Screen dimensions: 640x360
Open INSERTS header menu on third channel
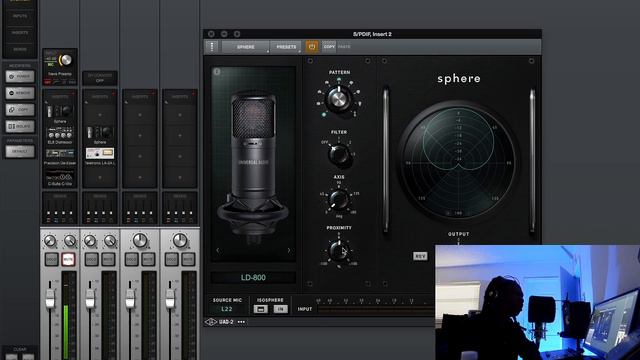click(140, 97)
